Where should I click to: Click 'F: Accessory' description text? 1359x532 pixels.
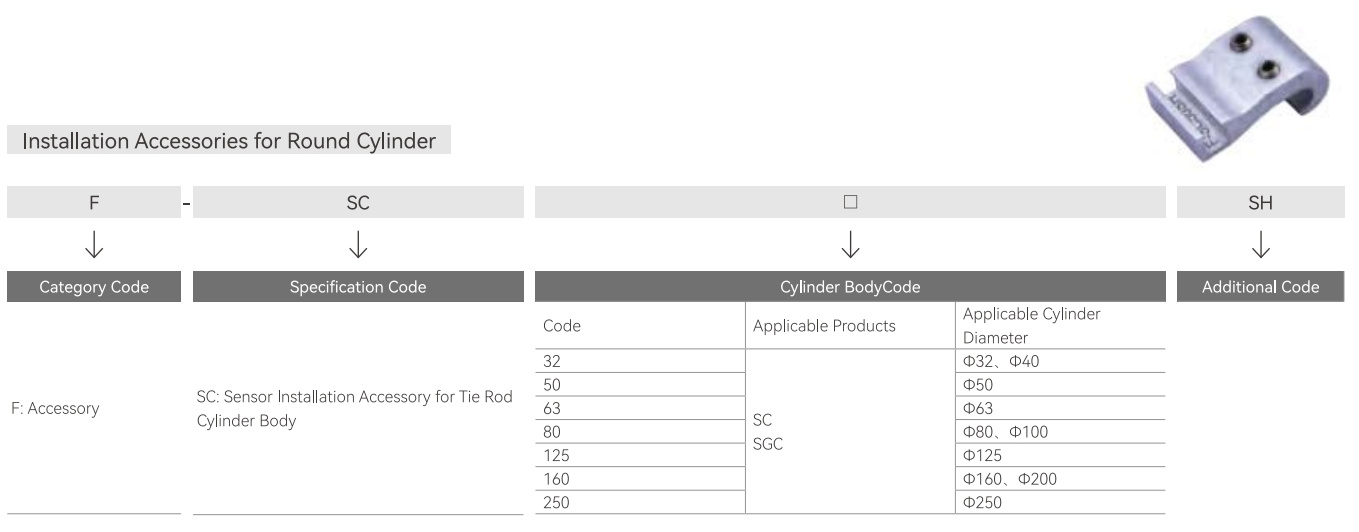(56, 409)
